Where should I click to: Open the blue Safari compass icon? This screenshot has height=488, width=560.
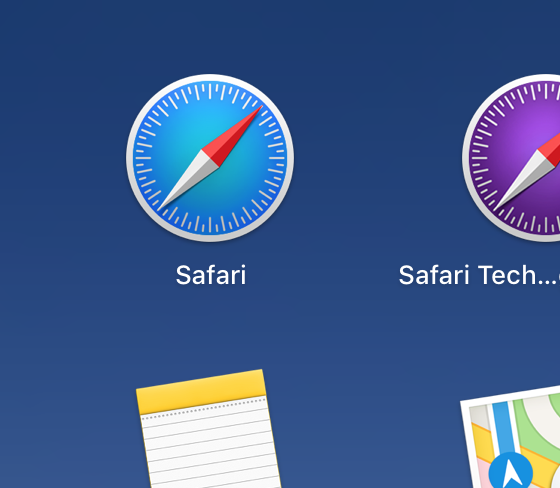(x=210, y=158)
